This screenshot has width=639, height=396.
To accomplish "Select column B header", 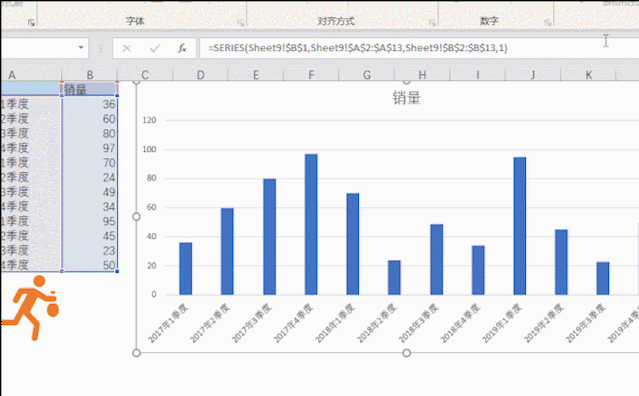I will coord(90,75).
